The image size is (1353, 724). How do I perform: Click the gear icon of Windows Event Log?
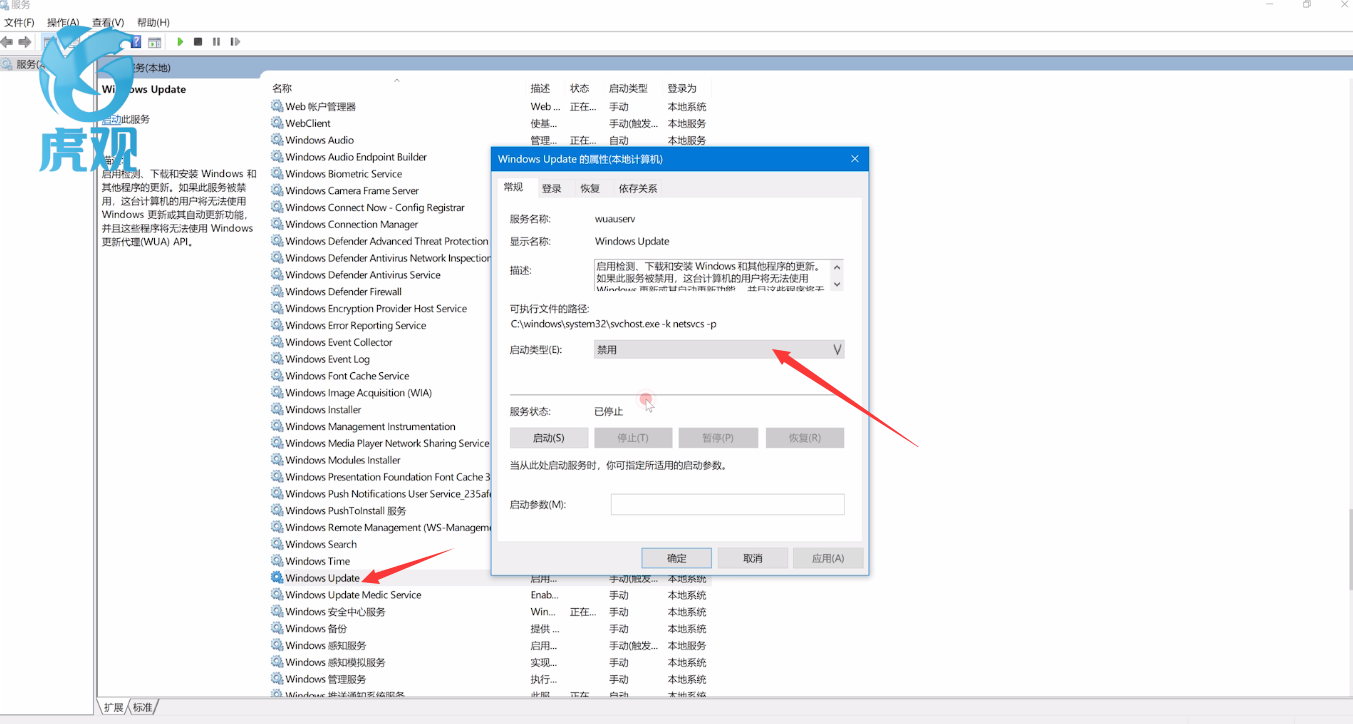point(277,359)
